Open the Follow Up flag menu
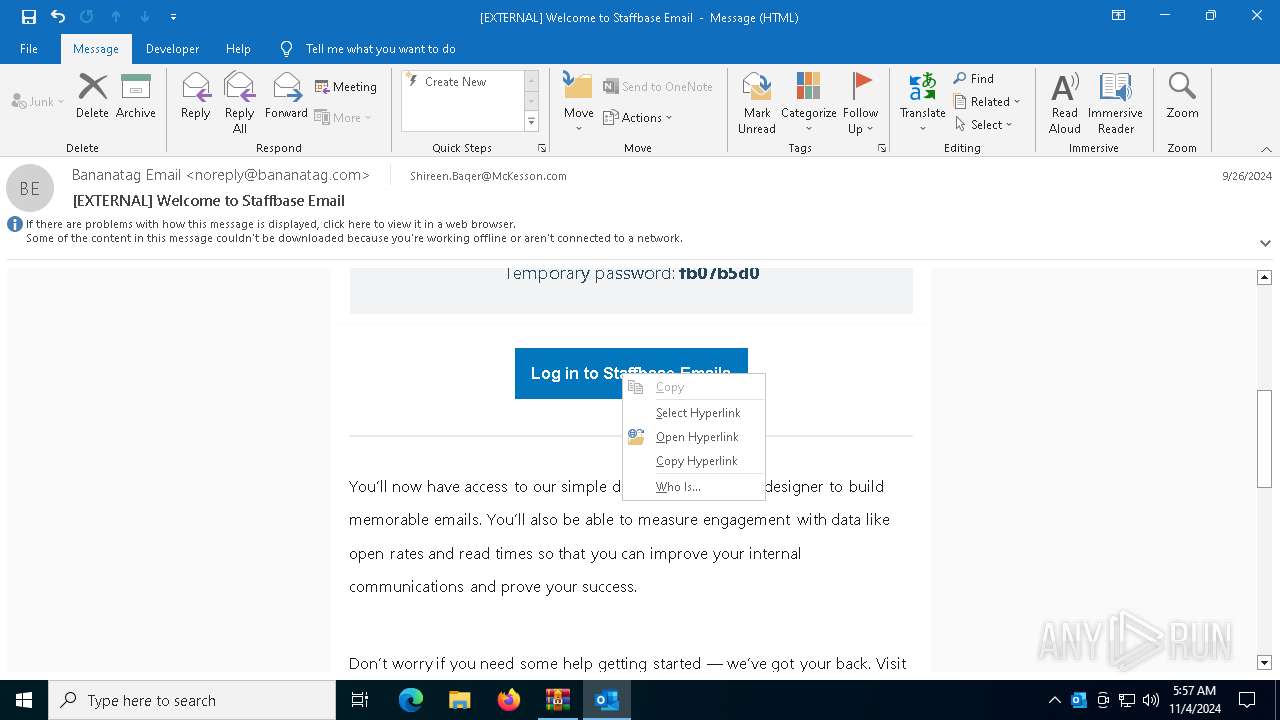This screenshot has height=720, width=1280. pyautogui.click(x=860, y=103)
